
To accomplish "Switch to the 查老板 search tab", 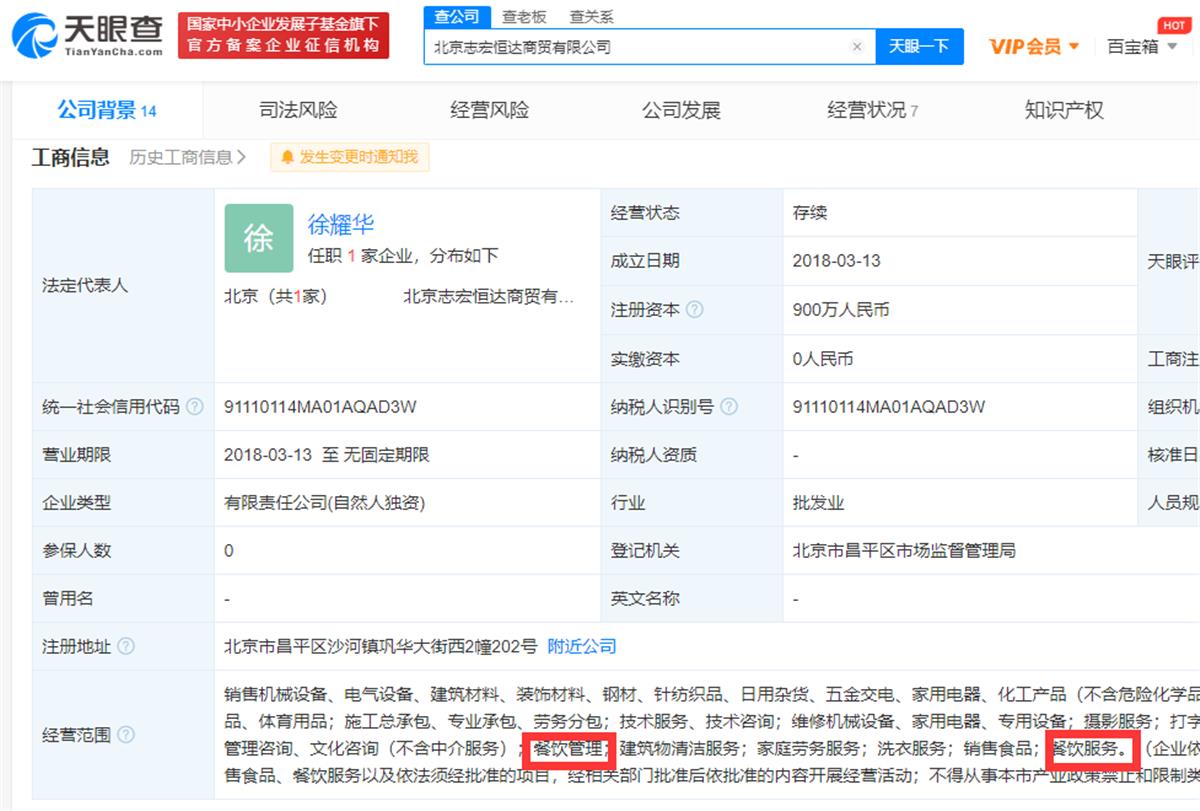I will (x=524, y=17).
